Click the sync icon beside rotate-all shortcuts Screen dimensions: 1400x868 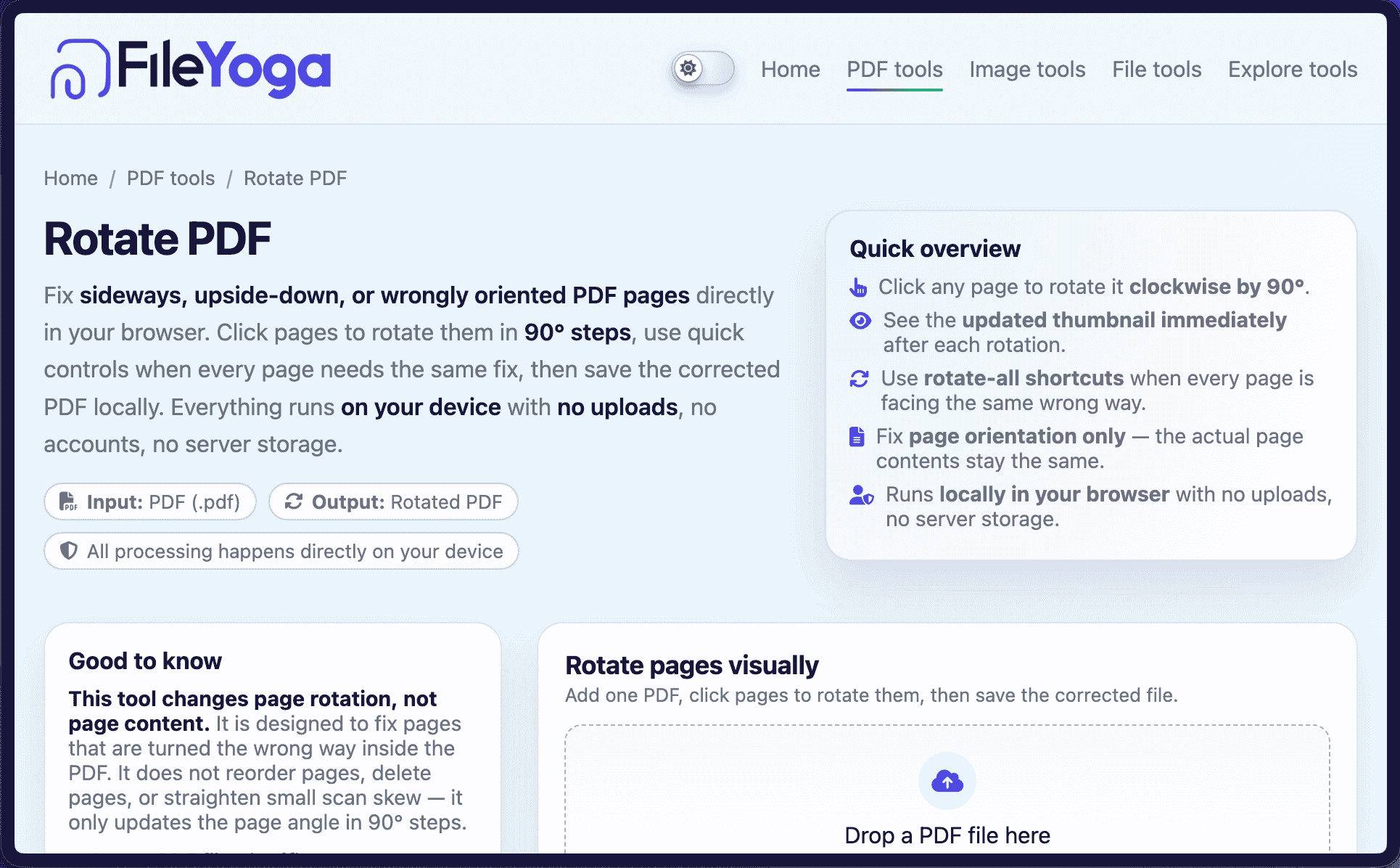click(x=859, y=378)
